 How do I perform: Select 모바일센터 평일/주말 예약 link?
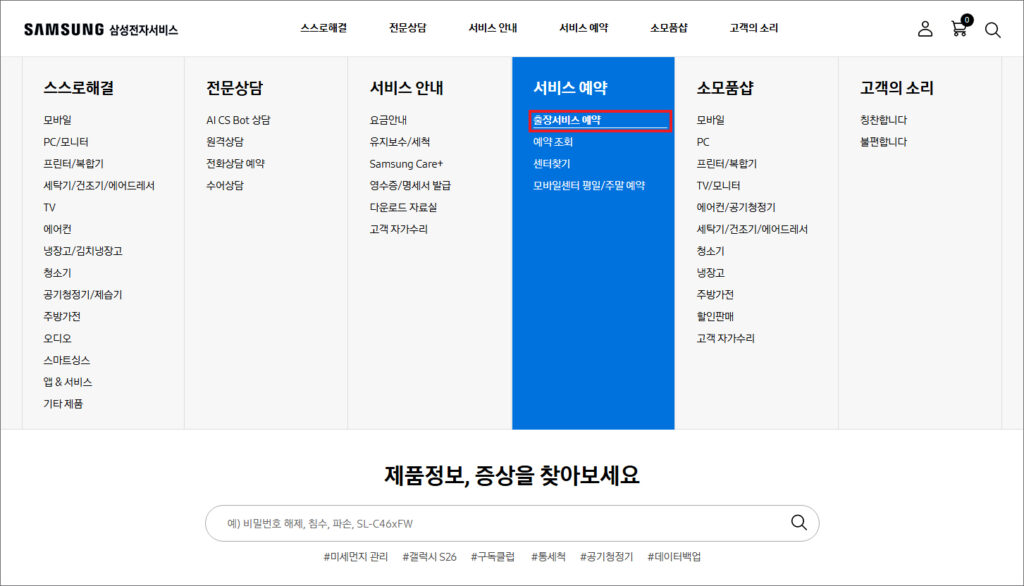[x=589, y=186]
